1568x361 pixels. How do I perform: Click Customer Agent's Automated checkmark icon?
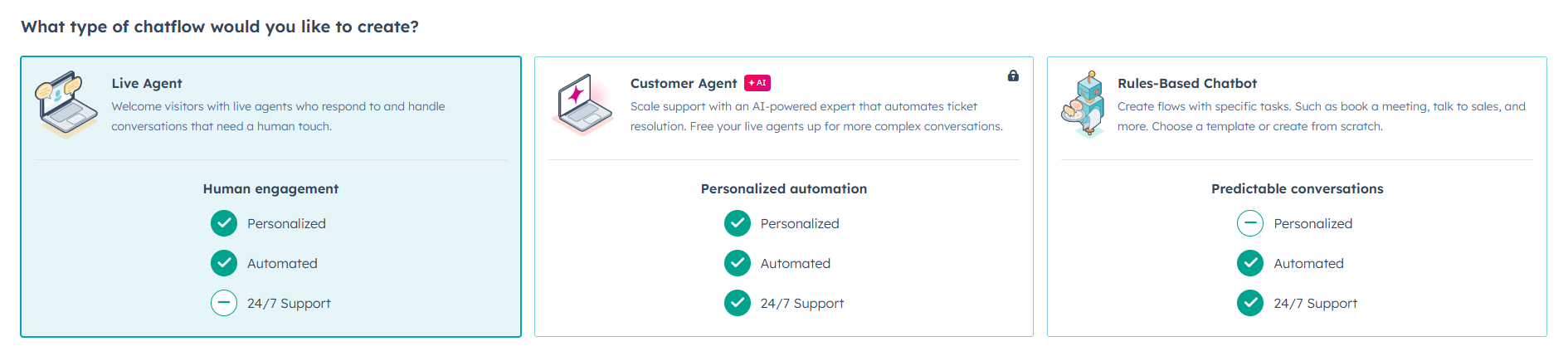(x=738, y=263)
